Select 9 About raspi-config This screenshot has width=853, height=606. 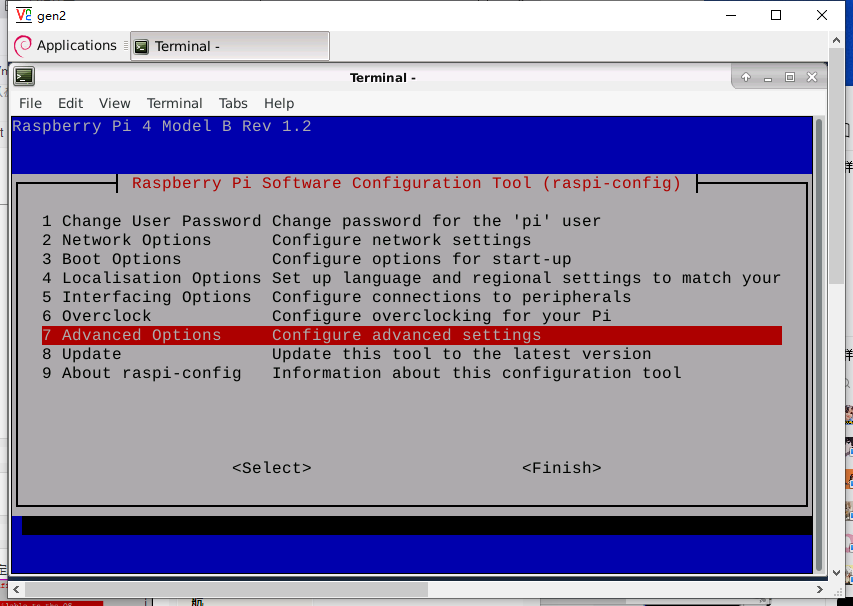412,373
